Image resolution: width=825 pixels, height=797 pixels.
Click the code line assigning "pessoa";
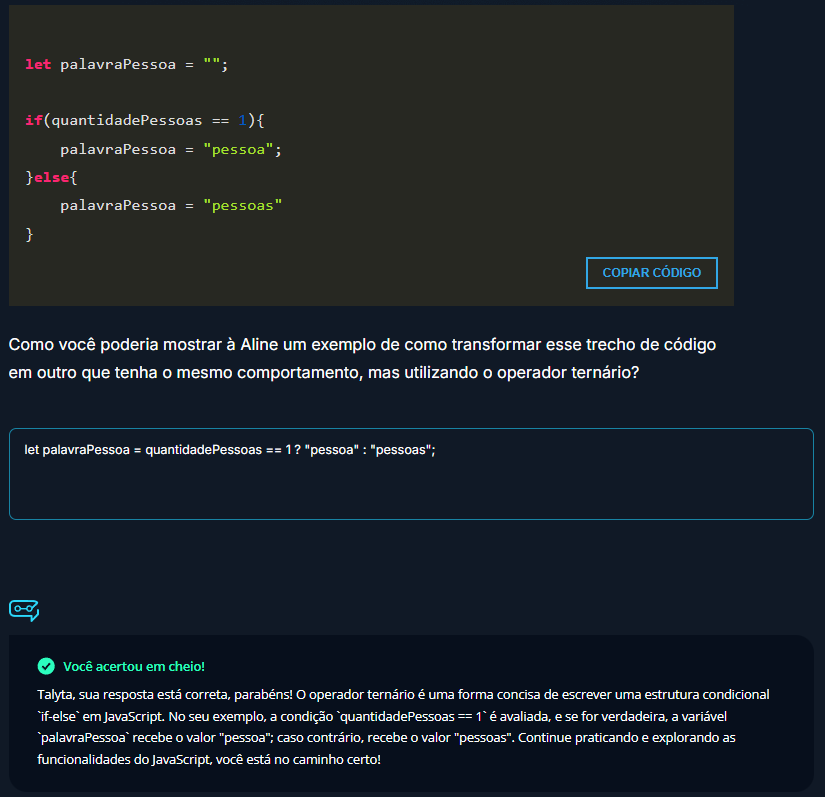click(x=171, y=150)
